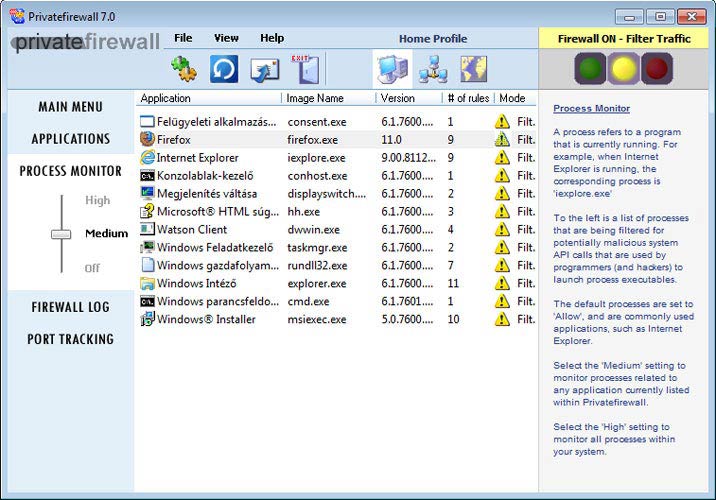Viewport: 716px width, 500px height.
Task: Click warning mode icon in Firefox row
Action: tap(502, 139)
